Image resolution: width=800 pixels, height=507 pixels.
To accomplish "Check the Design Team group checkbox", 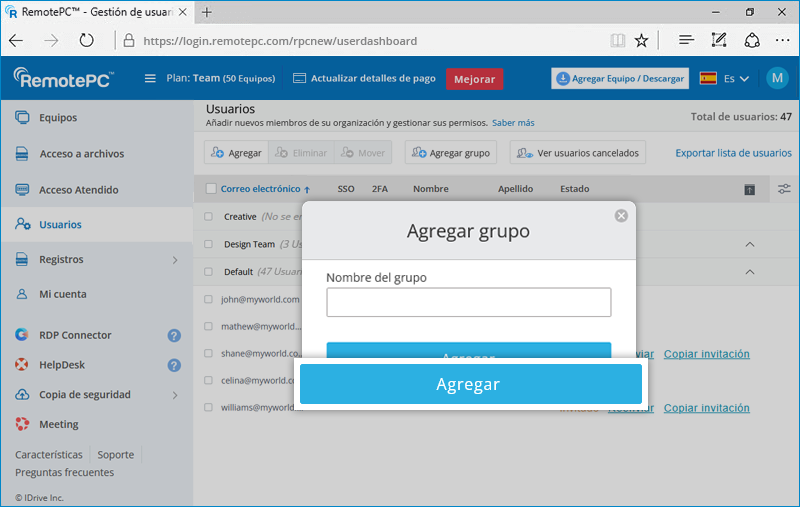I will [209, 244].
